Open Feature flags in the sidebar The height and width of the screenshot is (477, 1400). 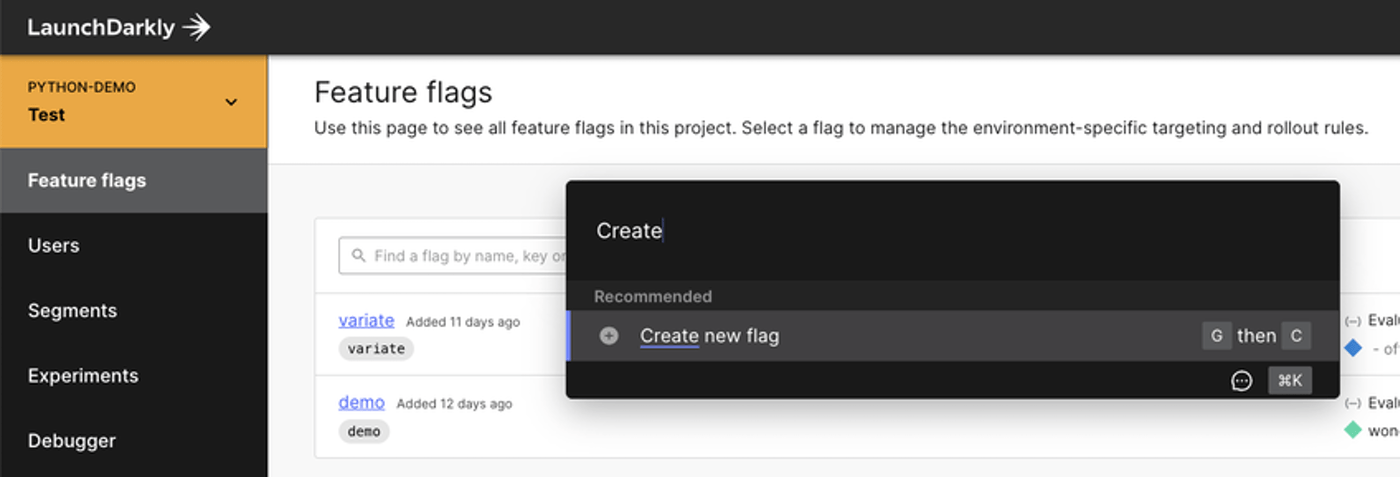click(x=133, y=181)
